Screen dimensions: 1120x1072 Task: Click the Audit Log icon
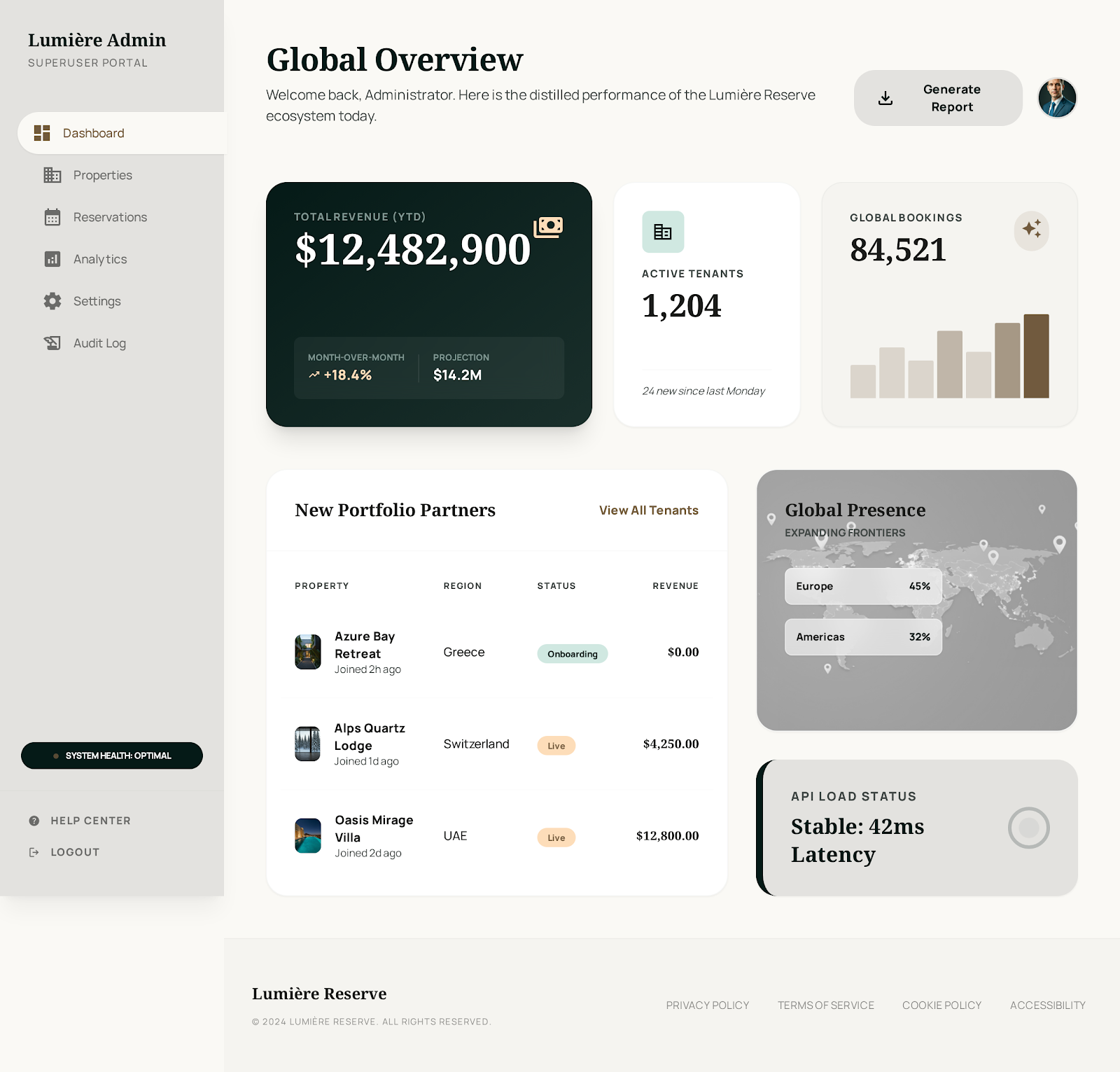[x=52, y=343]
